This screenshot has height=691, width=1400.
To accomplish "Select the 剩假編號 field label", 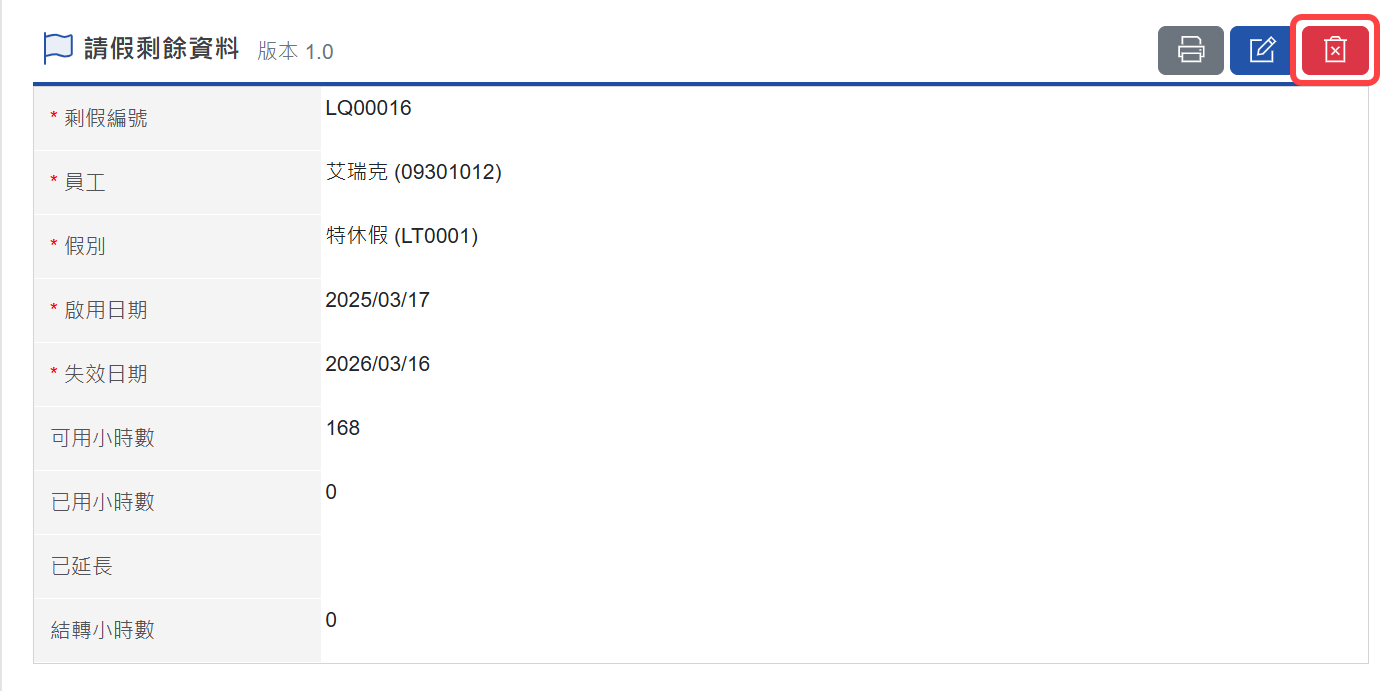I will (105, 118).
